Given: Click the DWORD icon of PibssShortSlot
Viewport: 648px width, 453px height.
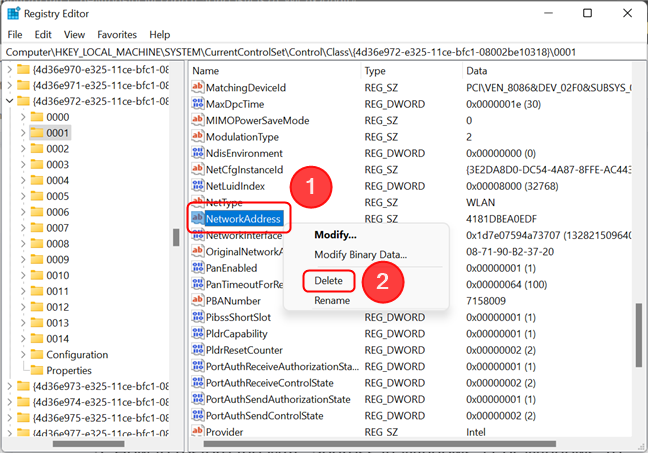Looking at the screenshot, I should point(198,317).
